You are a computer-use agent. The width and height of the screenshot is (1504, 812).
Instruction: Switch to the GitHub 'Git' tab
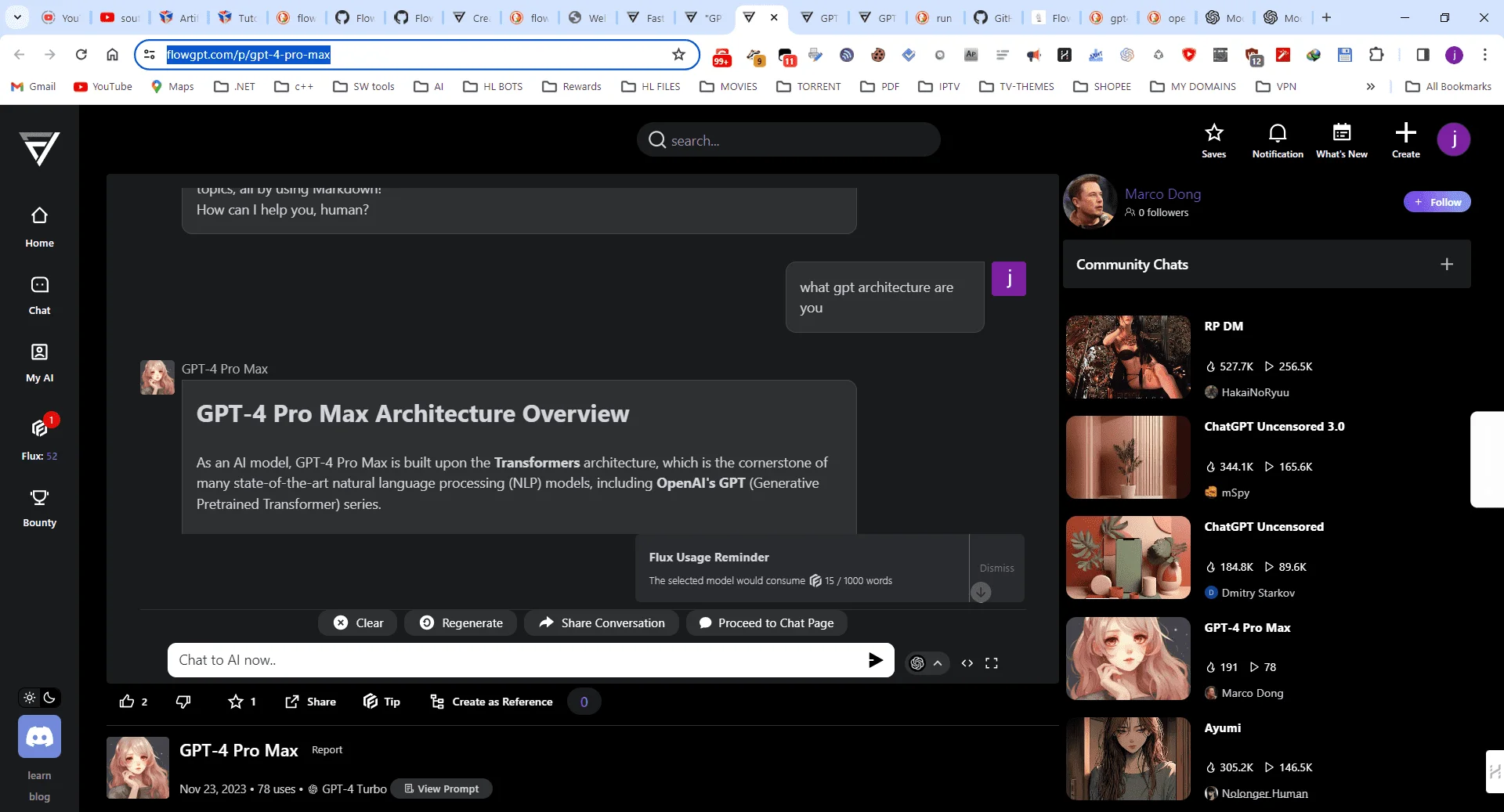[x=992, y=17]
